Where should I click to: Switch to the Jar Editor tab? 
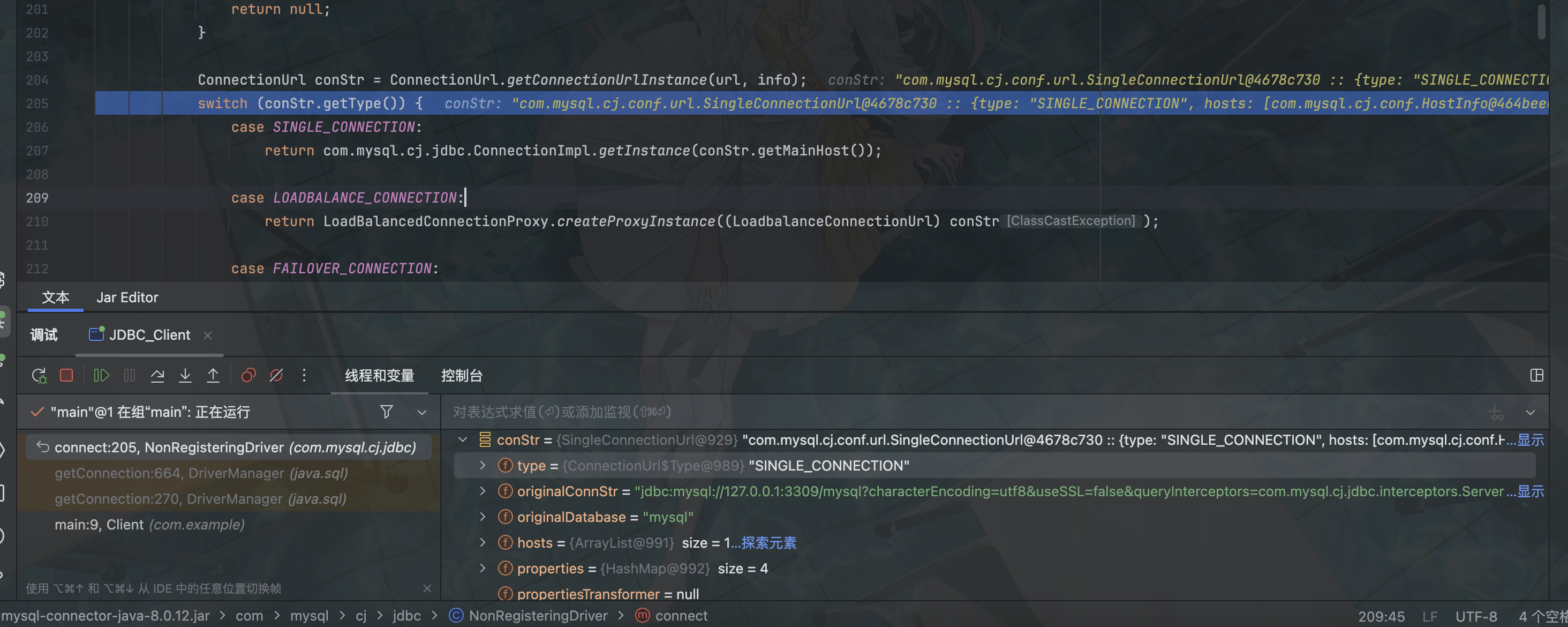point(127,297)
